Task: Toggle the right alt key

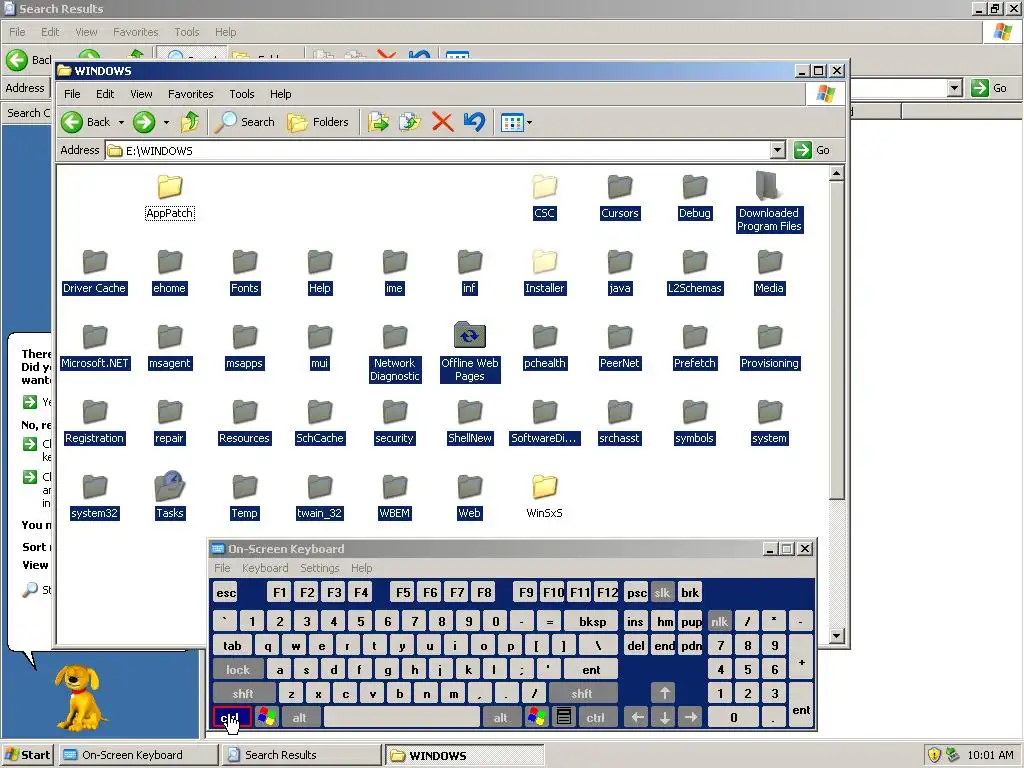Action: [x=501, y=718]
